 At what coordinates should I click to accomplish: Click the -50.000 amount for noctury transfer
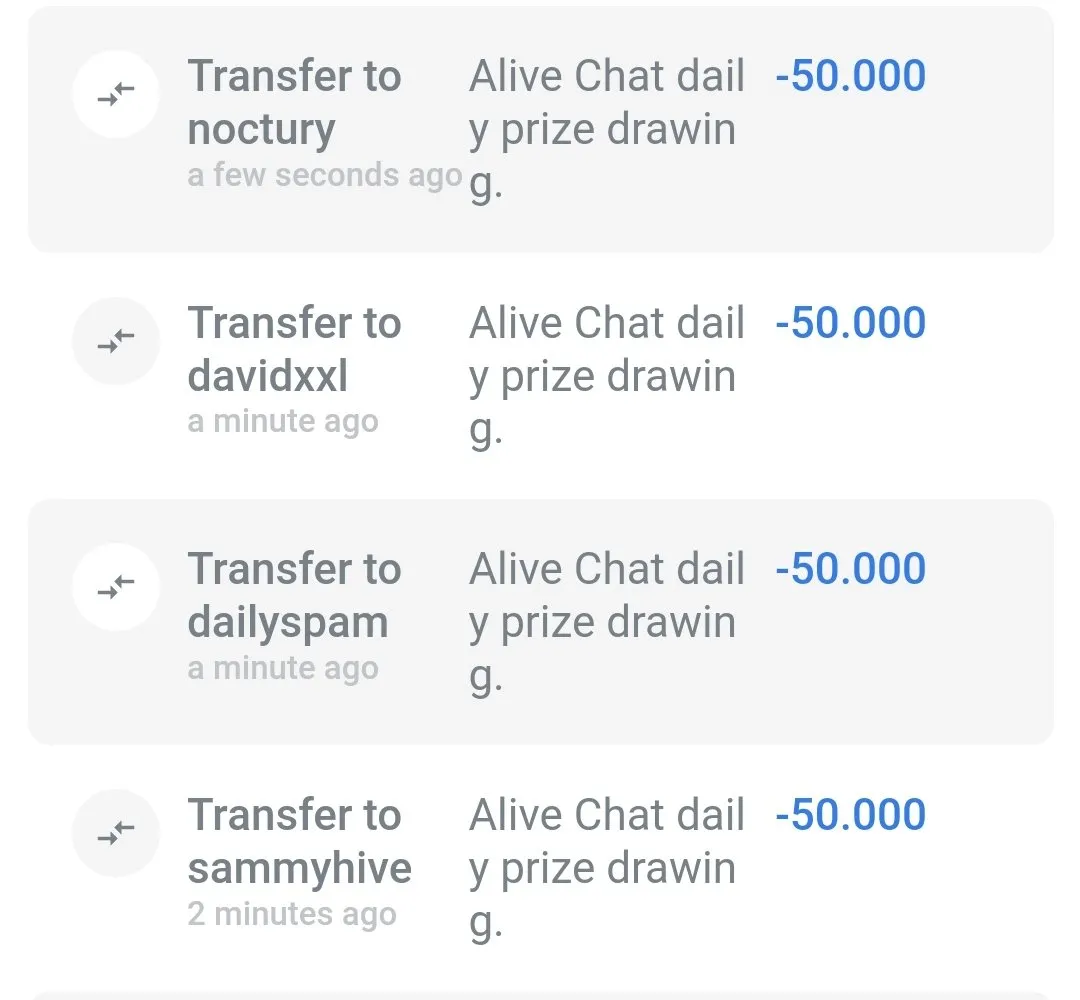click(850, 77)
